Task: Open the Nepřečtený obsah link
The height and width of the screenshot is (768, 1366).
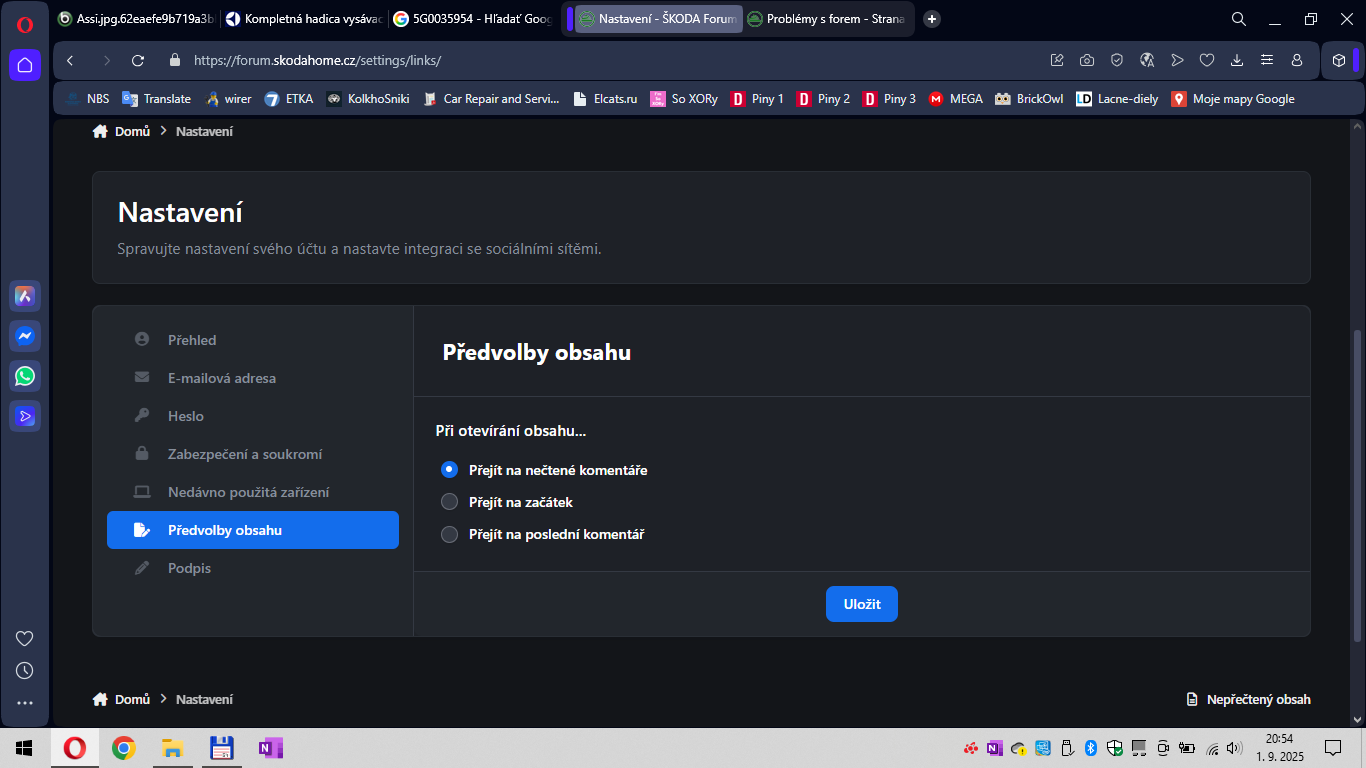Action: (1248, 699)
